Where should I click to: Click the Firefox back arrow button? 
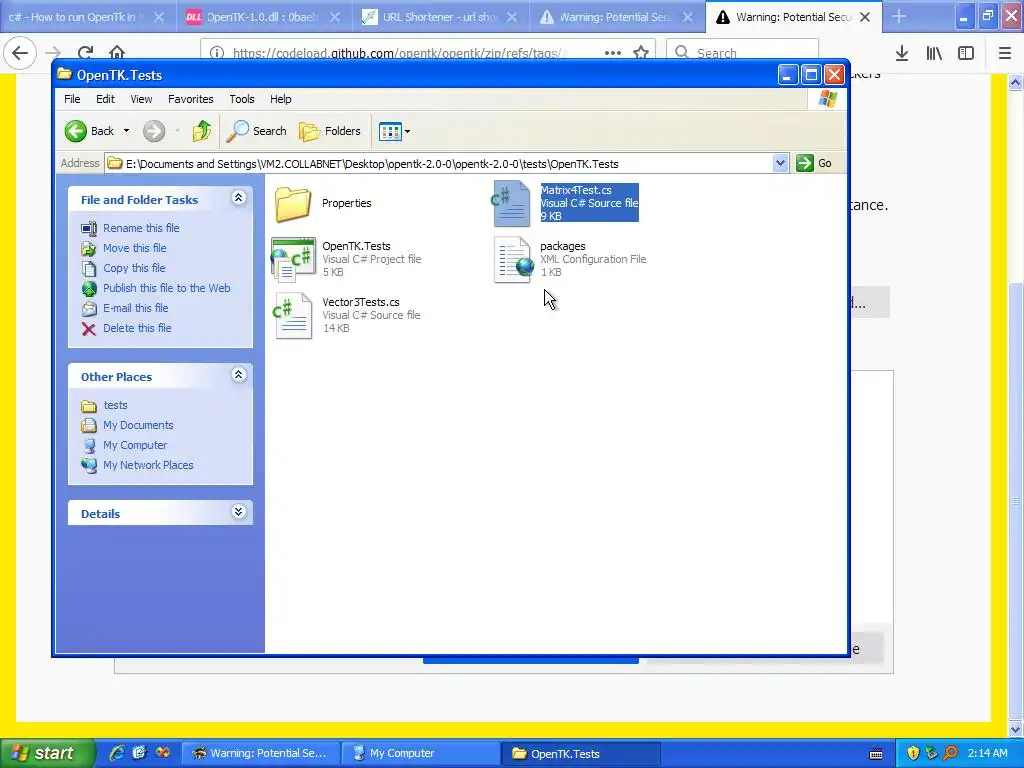pyautogui.click(x=20, y=53)
